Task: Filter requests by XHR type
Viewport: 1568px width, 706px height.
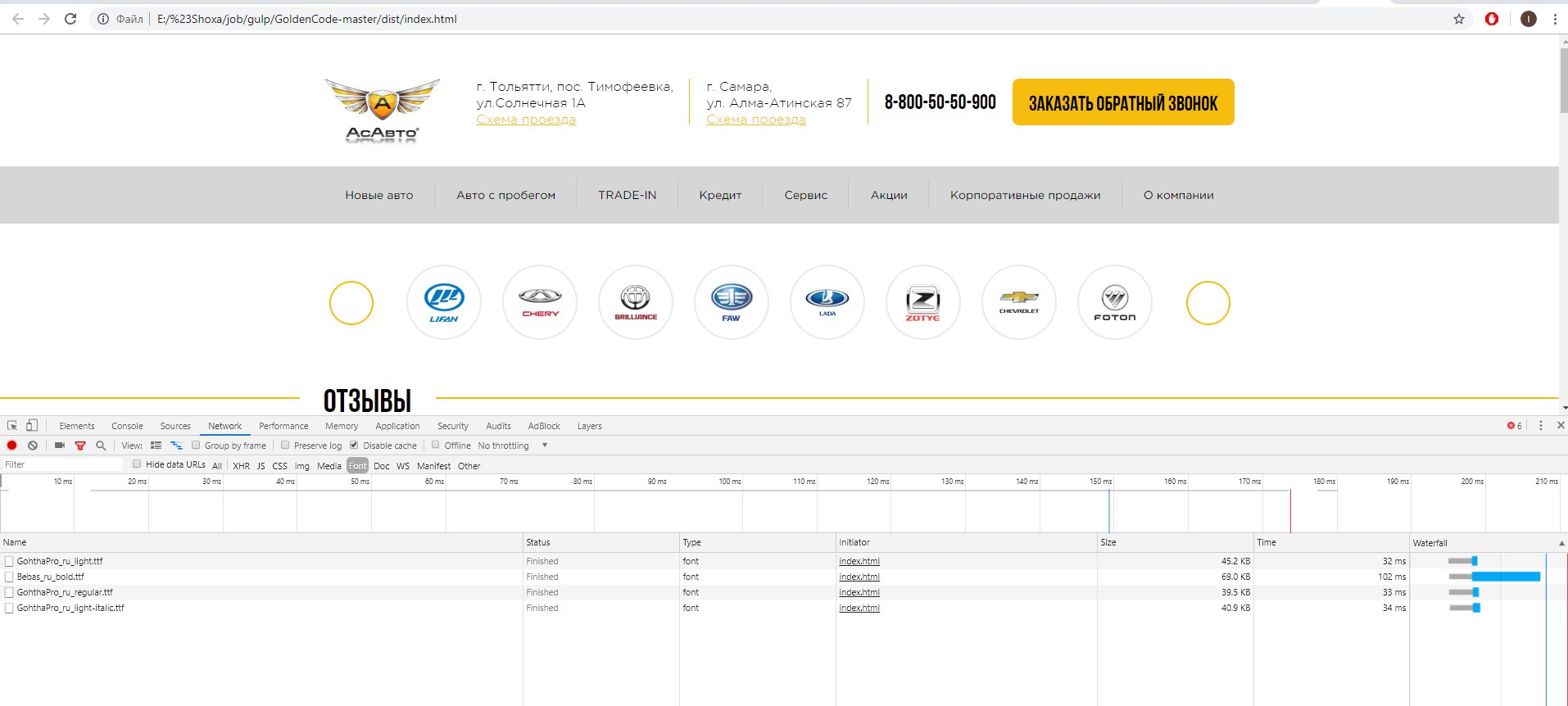Action: tap(241, 466)
